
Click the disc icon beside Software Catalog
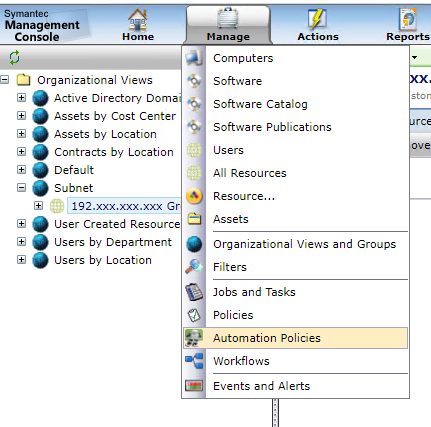click(194, 104)
